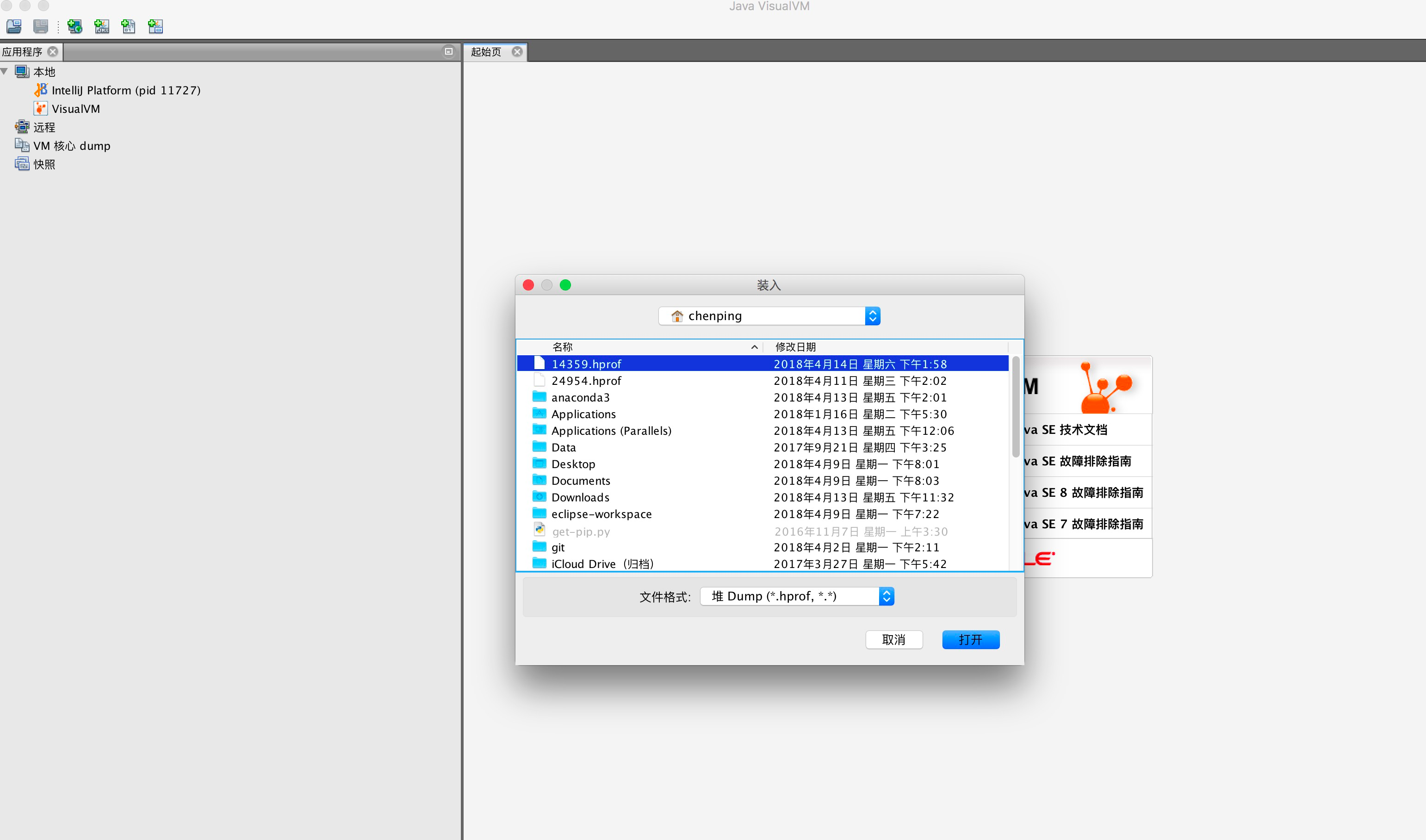The height and width of the screenshot is (840, 1426).
Task: Select the 14359.hprof file row
Action: [763, 364]
